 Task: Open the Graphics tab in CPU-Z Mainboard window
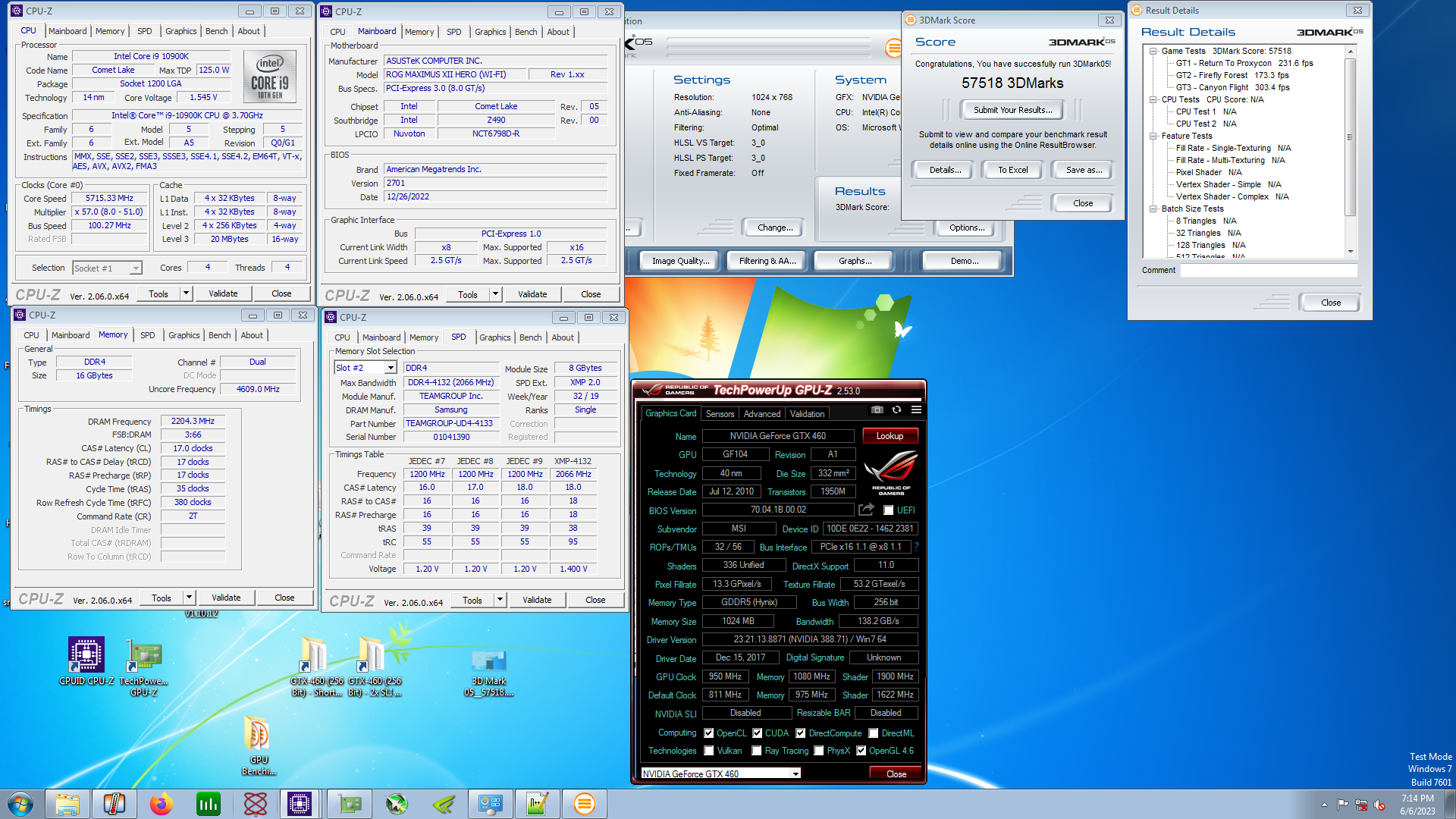[x=490, y=32]
